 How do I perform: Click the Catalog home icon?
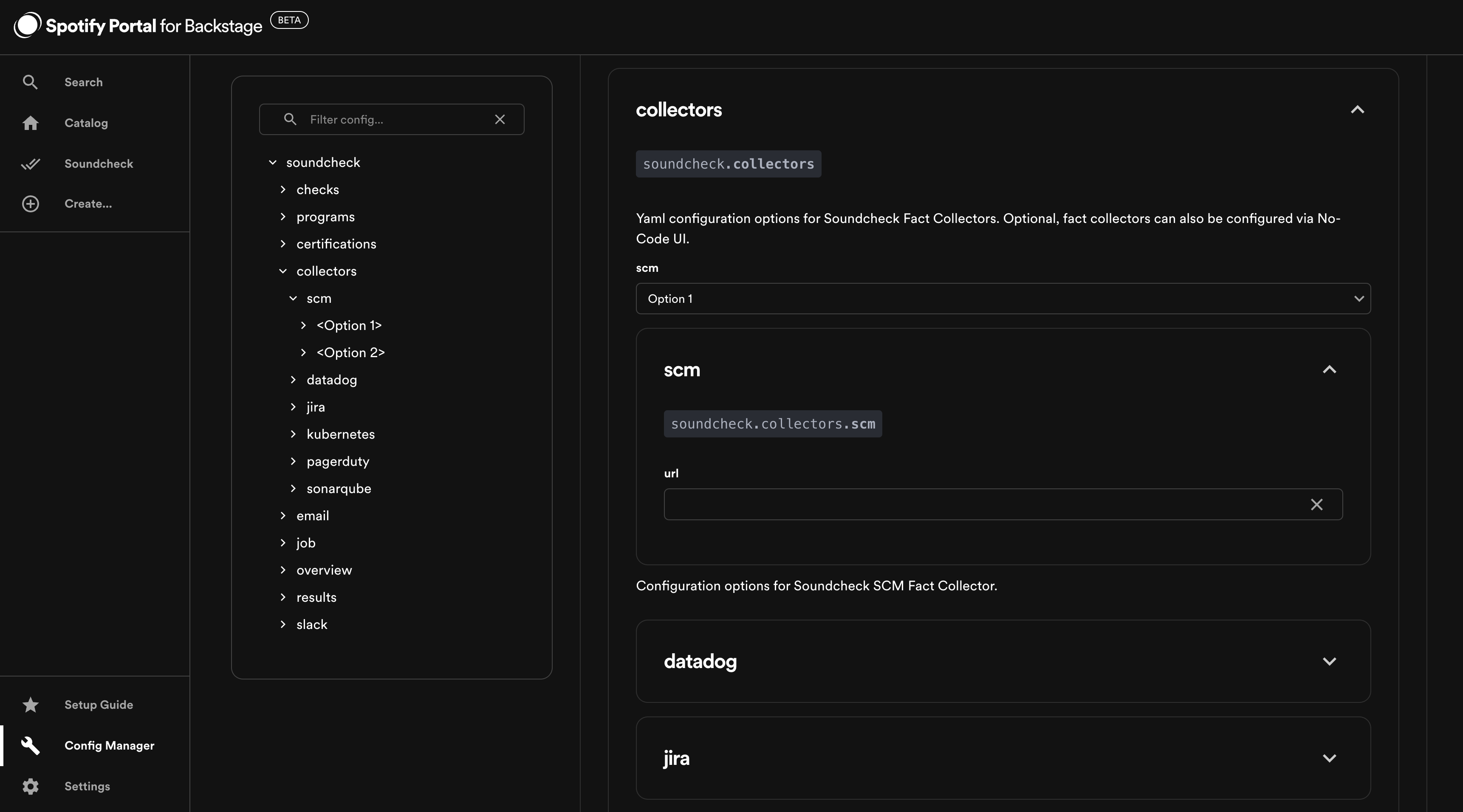click(x=30, y=123)
